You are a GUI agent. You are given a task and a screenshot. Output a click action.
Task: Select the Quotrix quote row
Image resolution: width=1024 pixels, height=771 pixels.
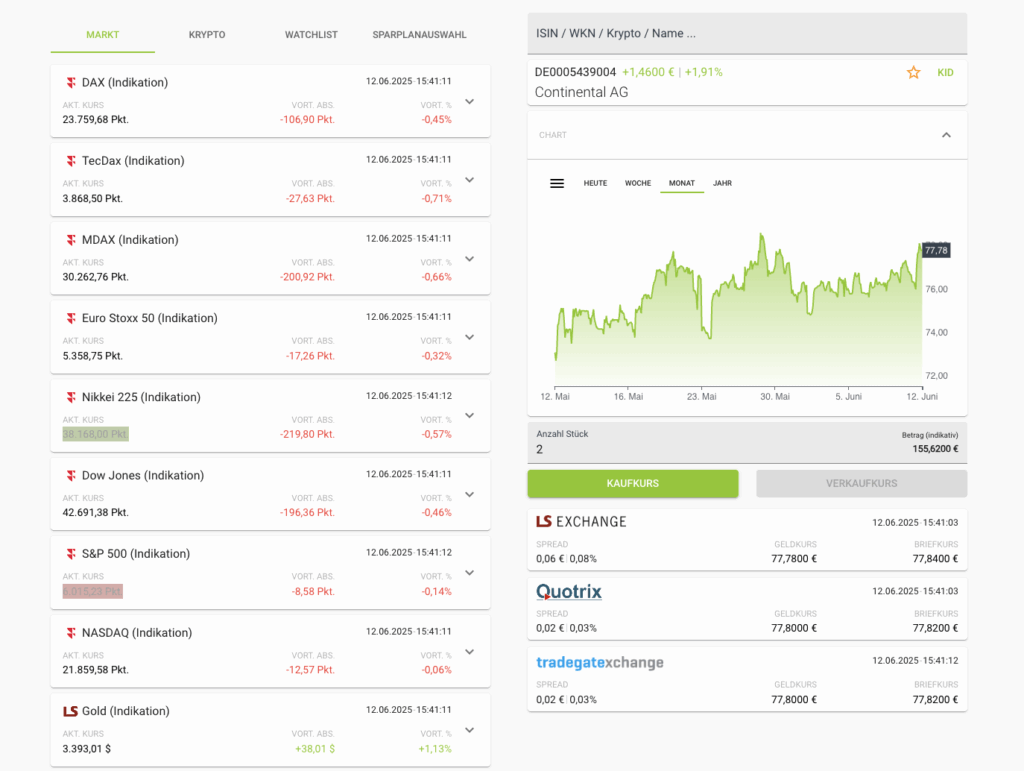pyautogui.click(x=747, y=609)
